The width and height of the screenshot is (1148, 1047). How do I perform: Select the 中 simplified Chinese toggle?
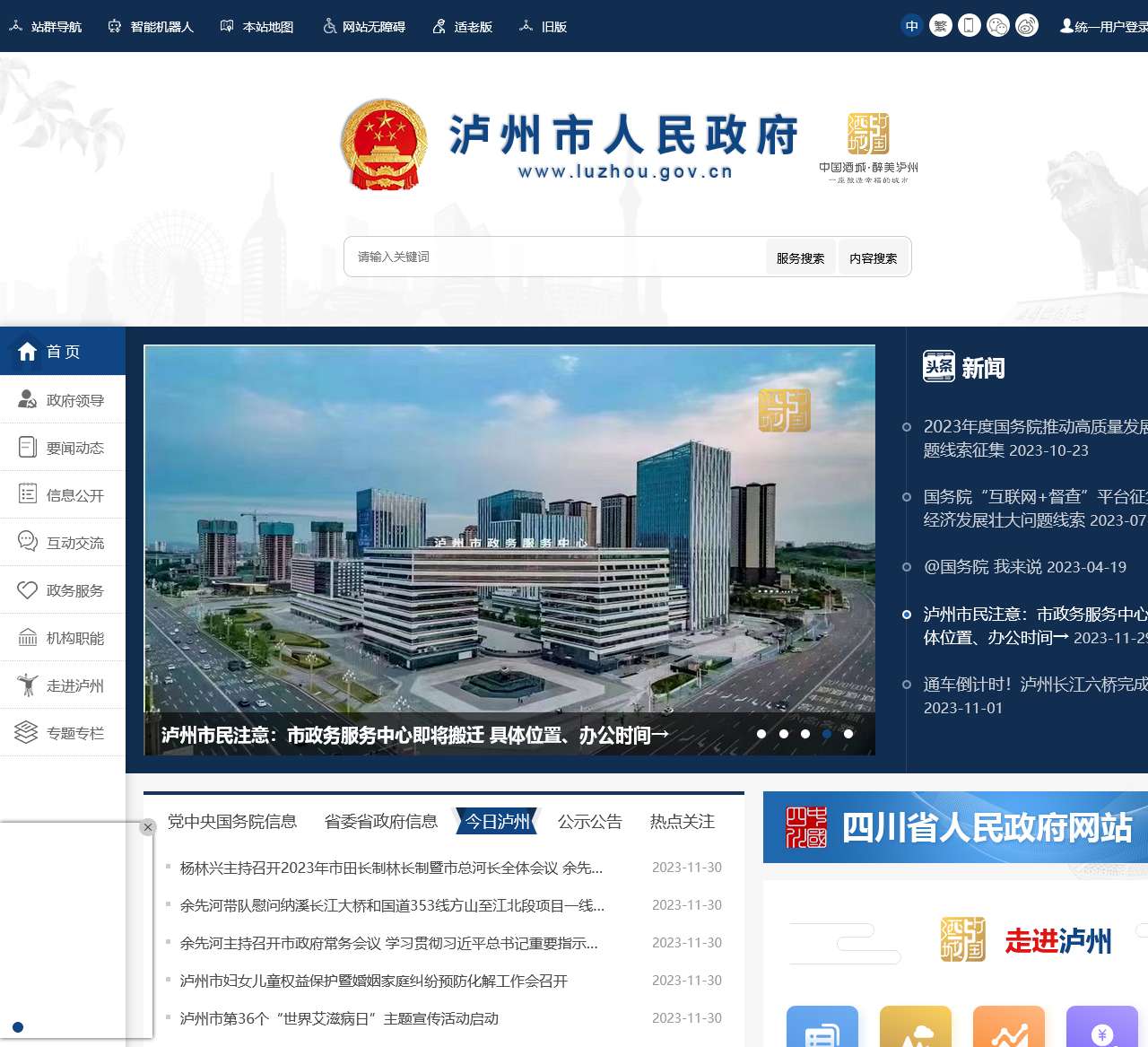912,25
